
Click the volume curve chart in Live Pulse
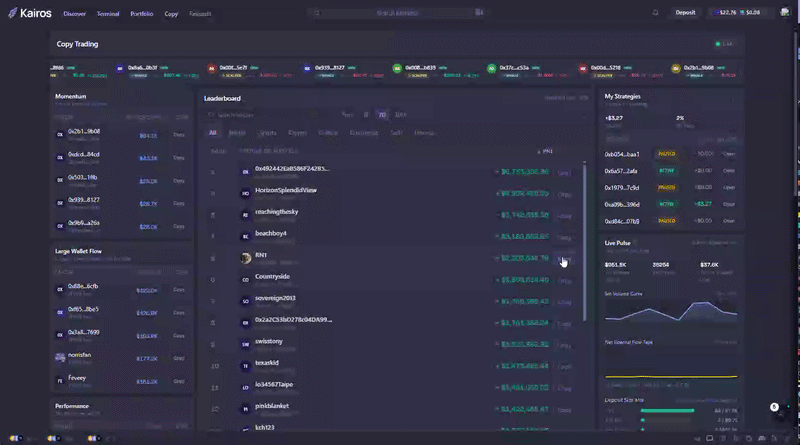click(671, 310)
